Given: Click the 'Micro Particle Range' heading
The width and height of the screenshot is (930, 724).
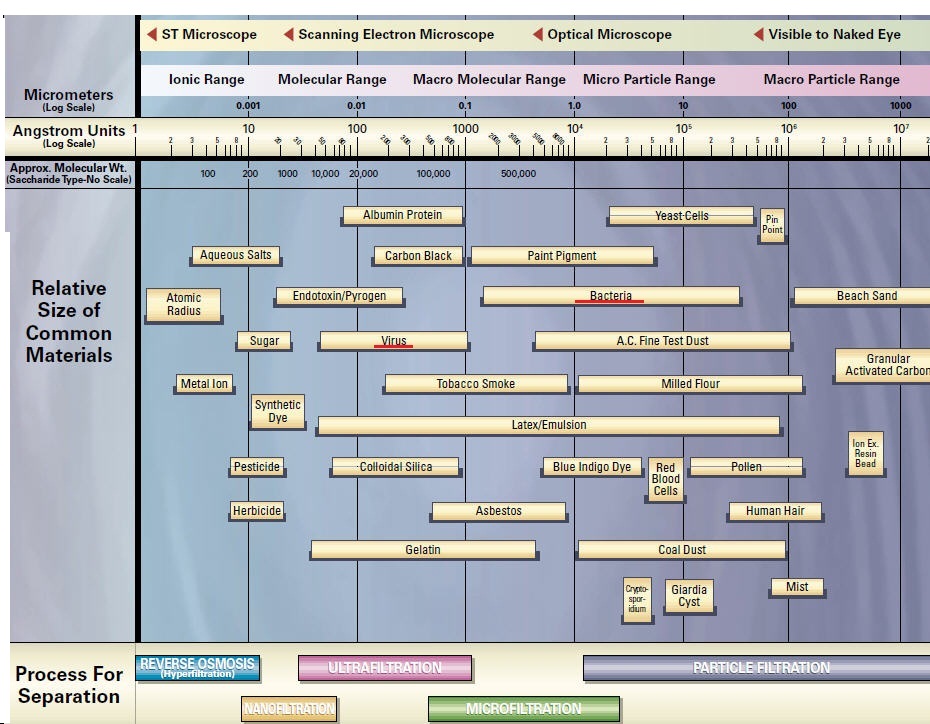Looking at the screenshot, I should [x=649, y=79].
